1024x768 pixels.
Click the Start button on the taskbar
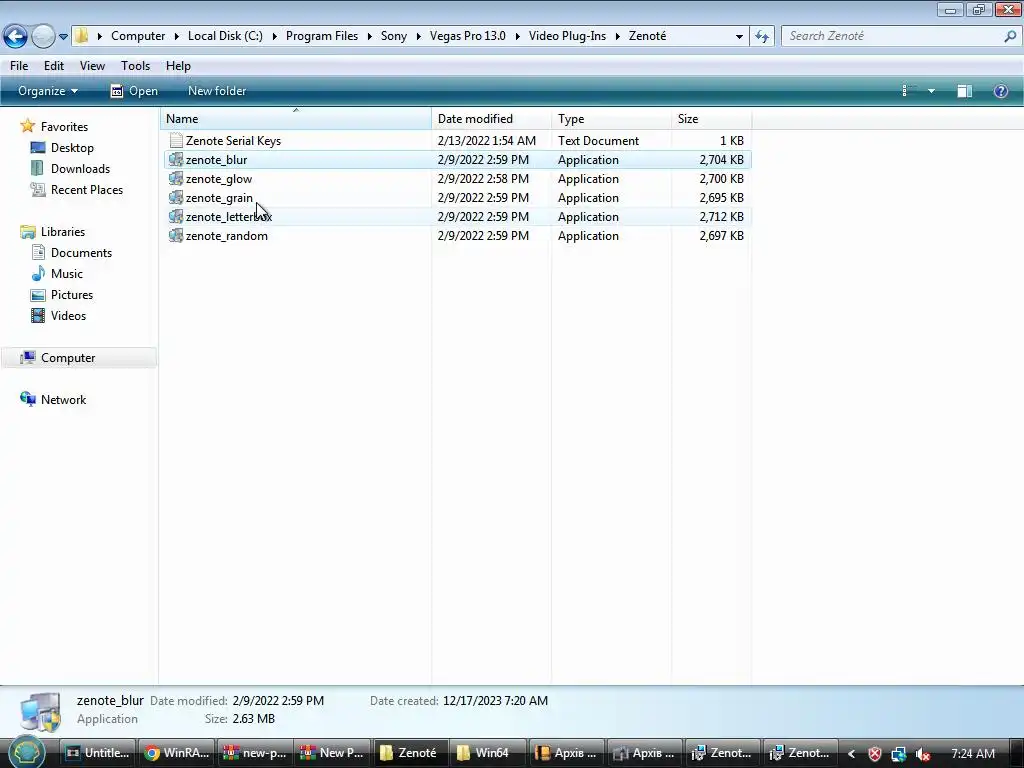click(27, 753)
